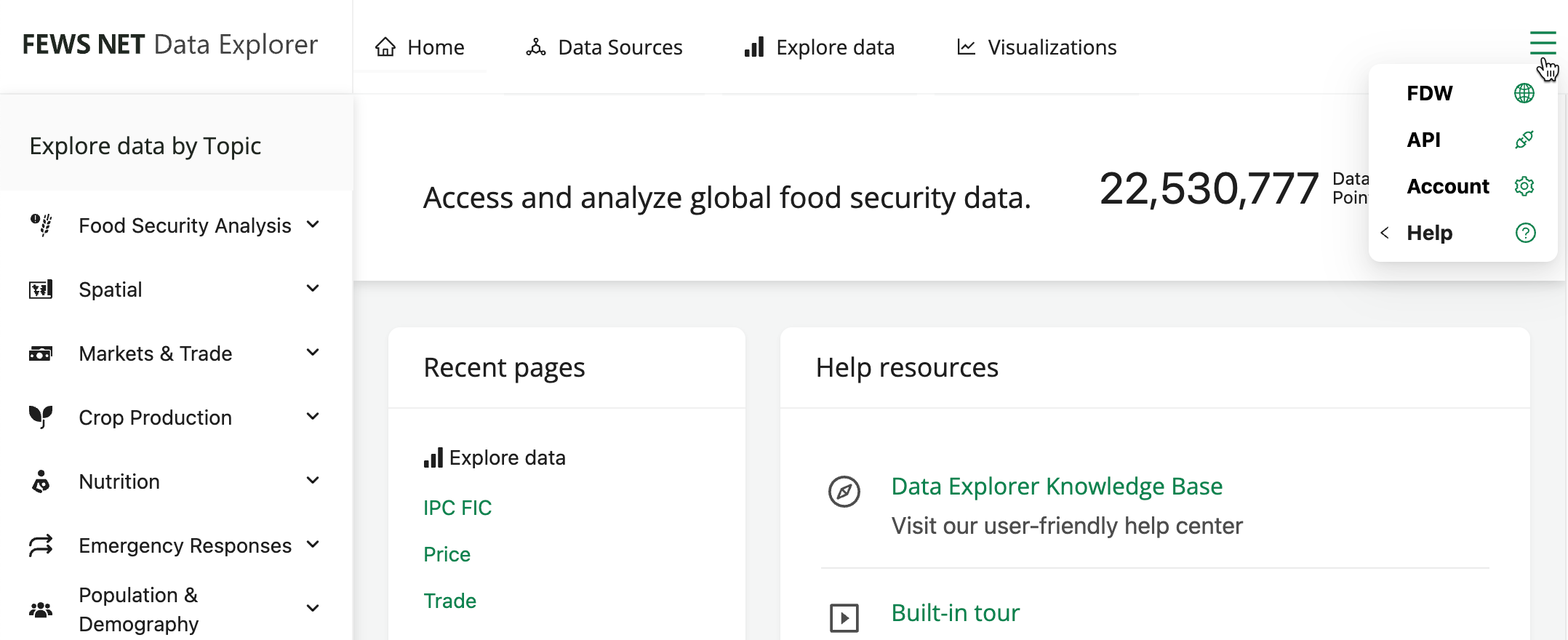Expand the Food Security Analysis section
The image size is (1568, 640).
[313, 225]
